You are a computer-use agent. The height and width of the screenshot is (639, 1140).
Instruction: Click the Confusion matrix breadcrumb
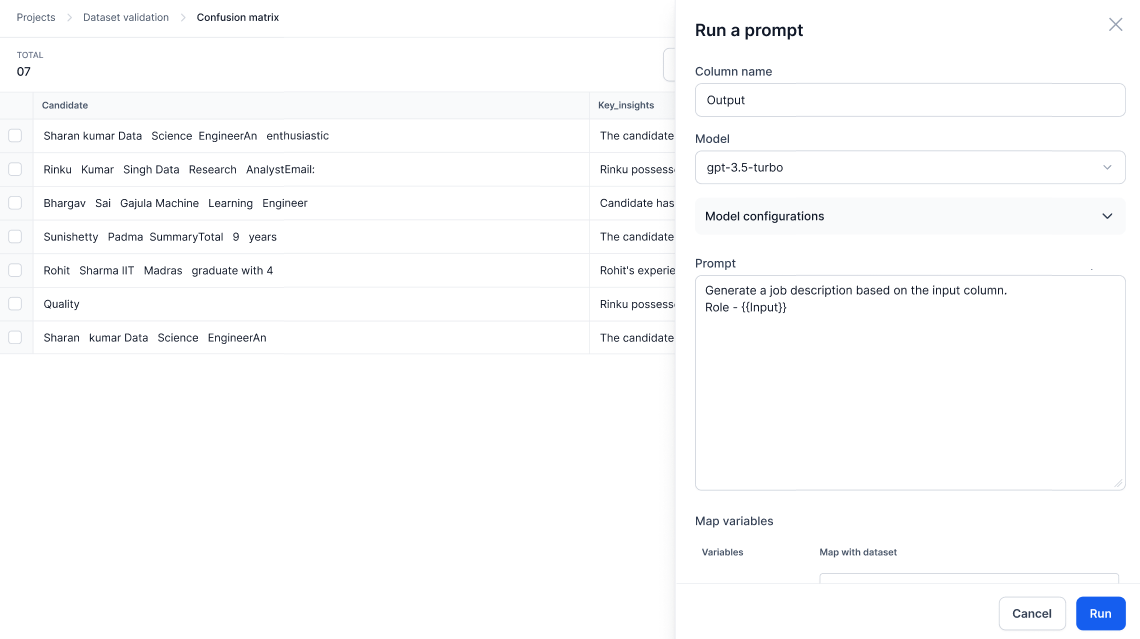(238, 17)
